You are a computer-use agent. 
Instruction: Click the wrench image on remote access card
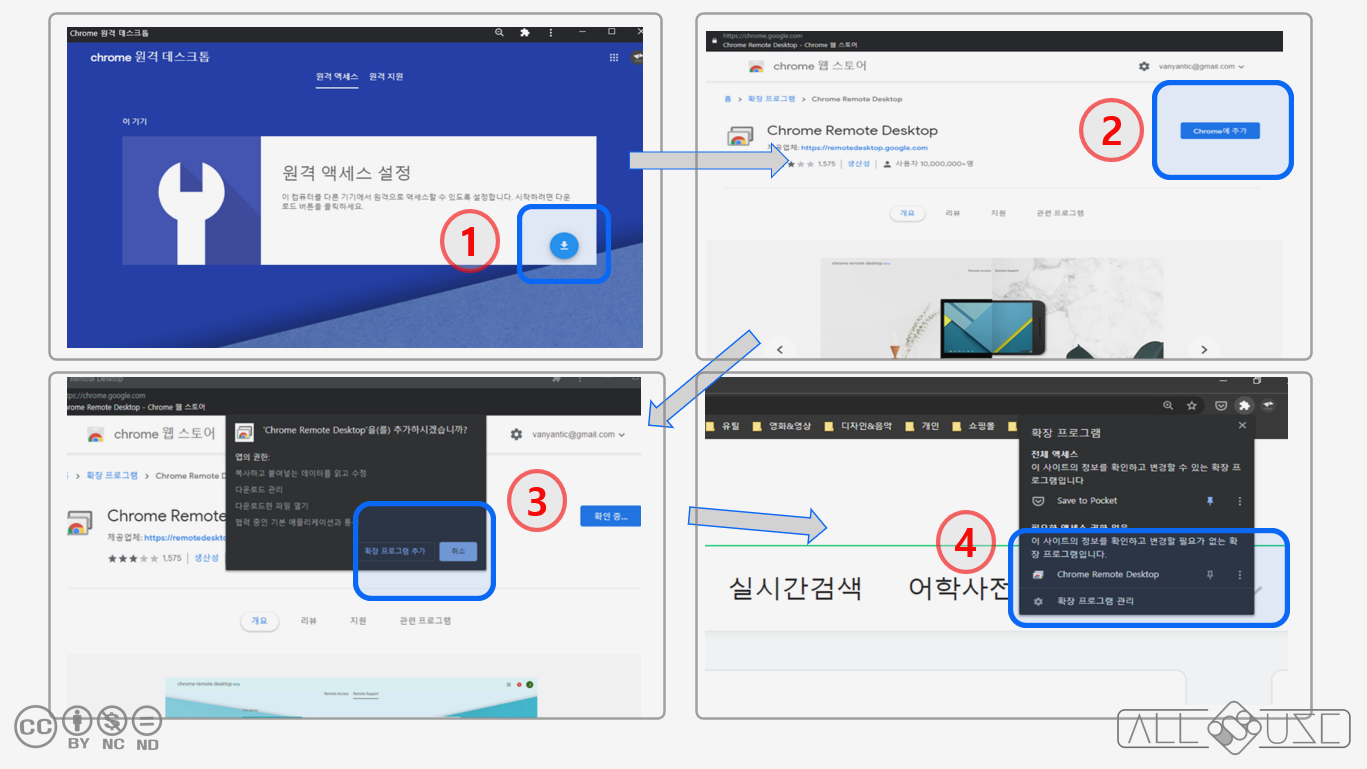(192, 200)
